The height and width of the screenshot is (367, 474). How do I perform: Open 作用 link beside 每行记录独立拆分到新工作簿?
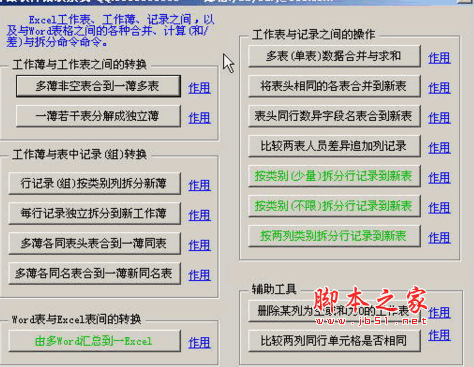point(199,215)
